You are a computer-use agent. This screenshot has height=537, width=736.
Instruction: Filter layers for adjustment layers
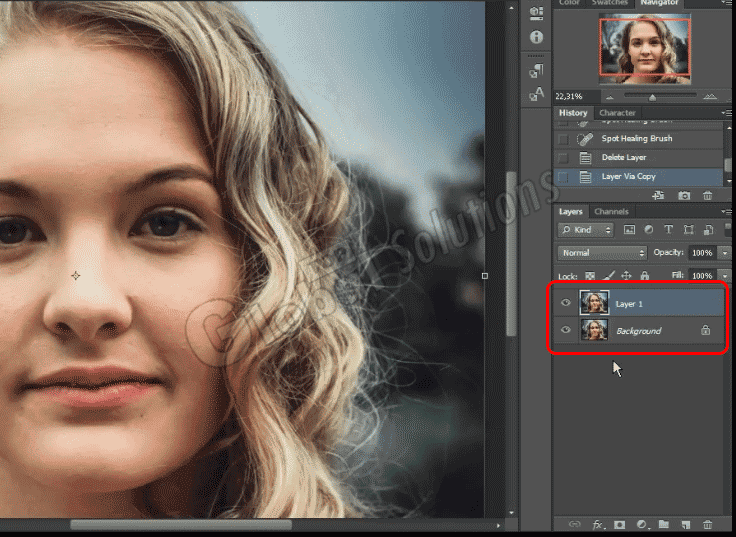[649, 230]
